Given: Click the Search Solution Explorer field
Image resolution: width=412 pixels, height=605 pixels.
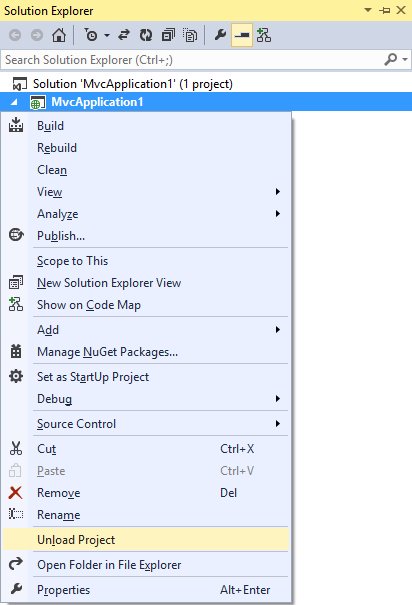Looking at the screenshot, I should click(x=193, y=60).
